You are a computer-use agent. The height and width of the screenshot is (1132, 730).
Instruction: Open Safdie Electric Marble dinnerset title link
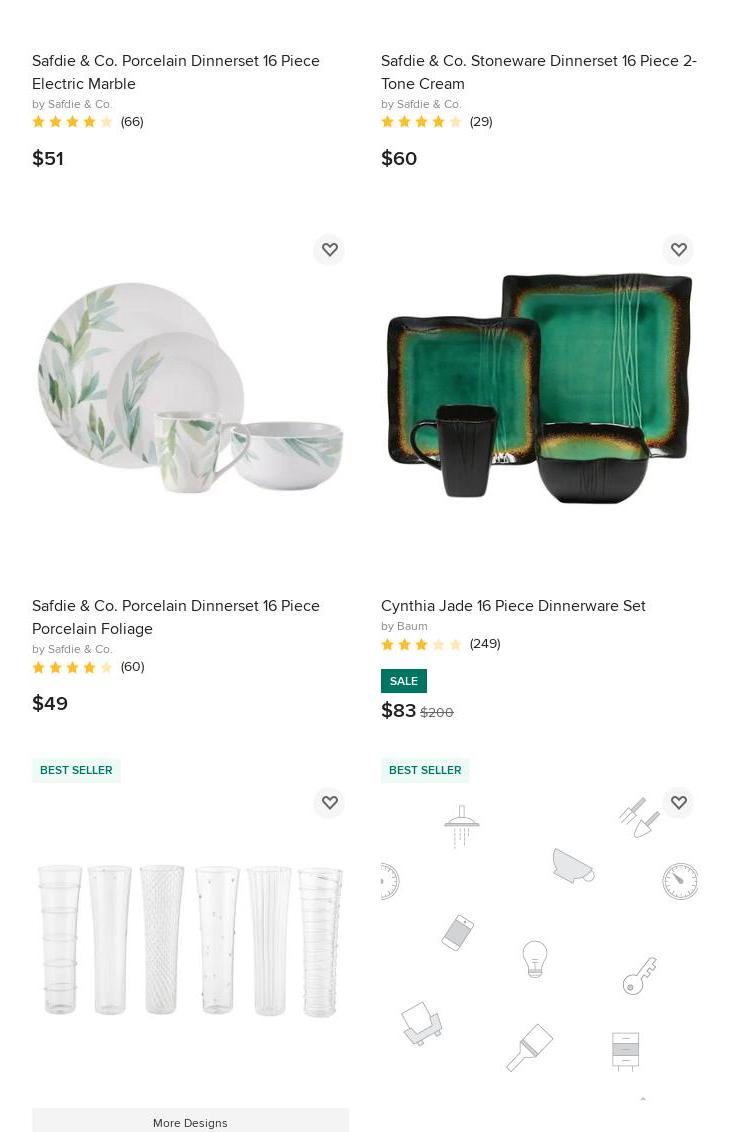pyautogui.click(x=175, y=72)
